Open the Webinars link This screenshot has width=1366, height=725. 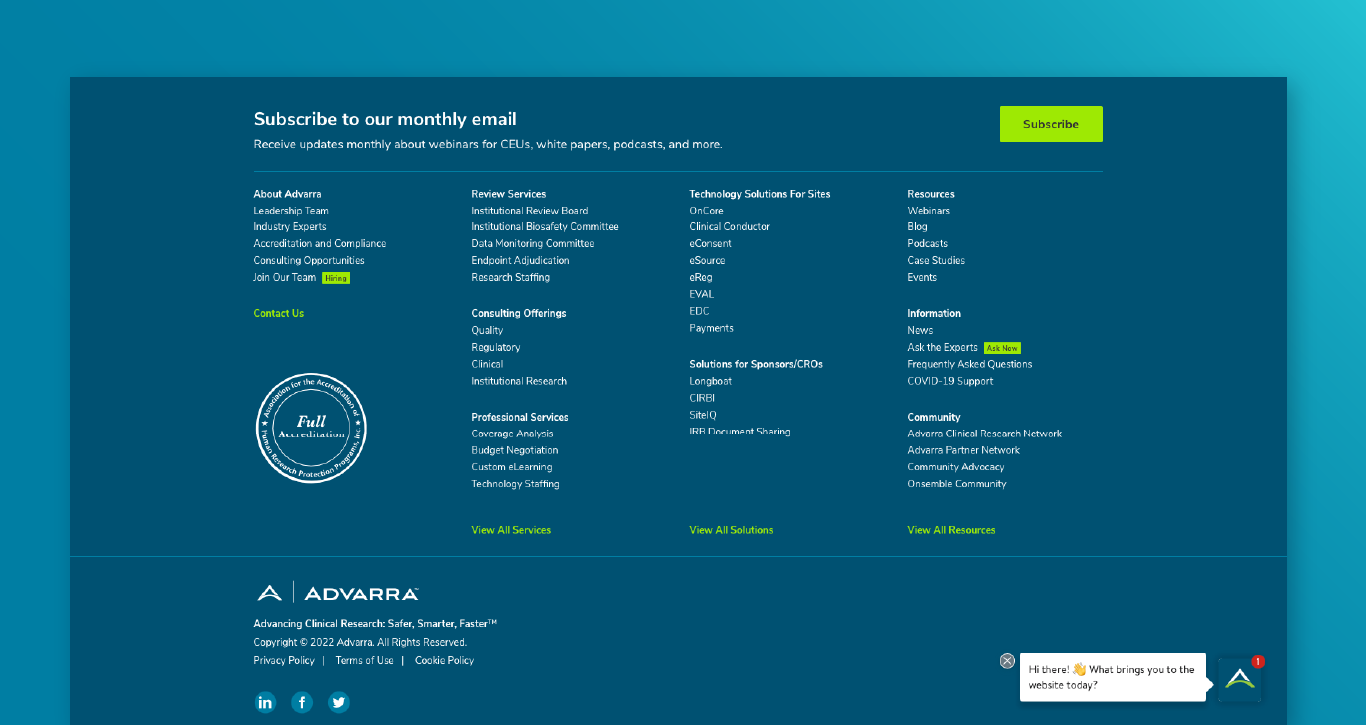(x=929, y=211)
